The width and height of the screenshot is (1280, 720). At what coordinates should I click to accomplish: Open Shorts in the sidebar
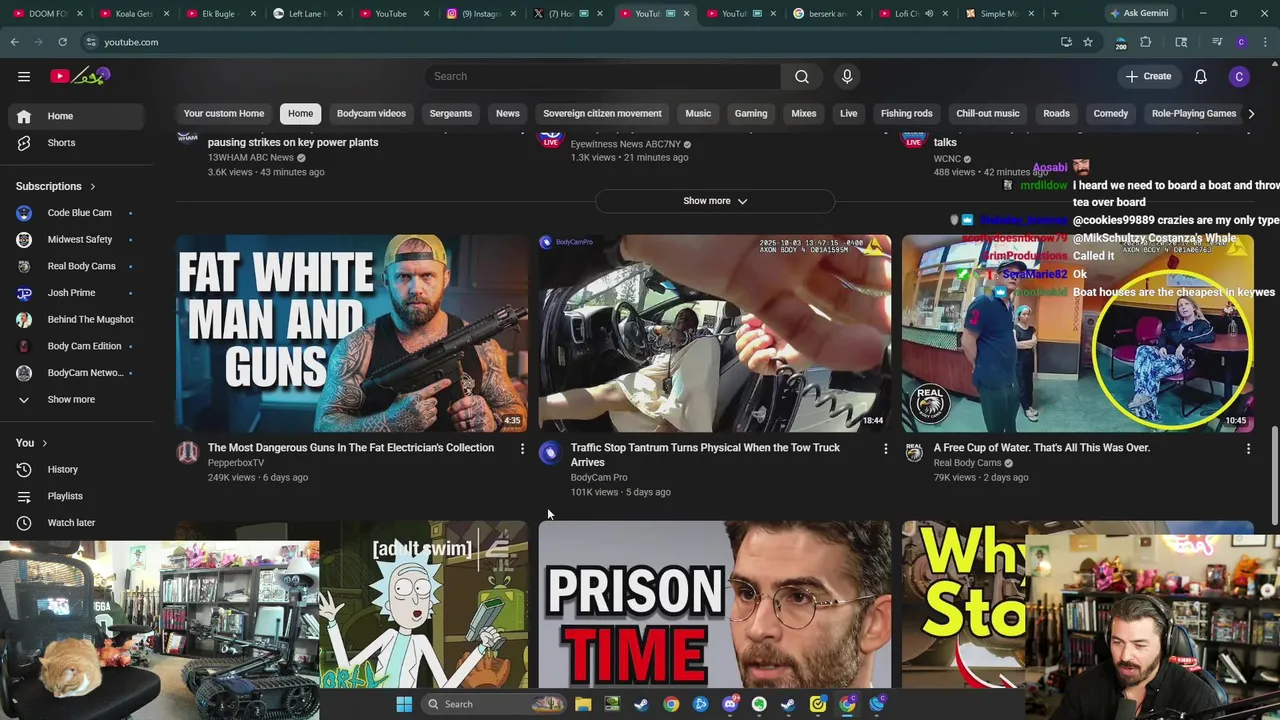[75, 142]
